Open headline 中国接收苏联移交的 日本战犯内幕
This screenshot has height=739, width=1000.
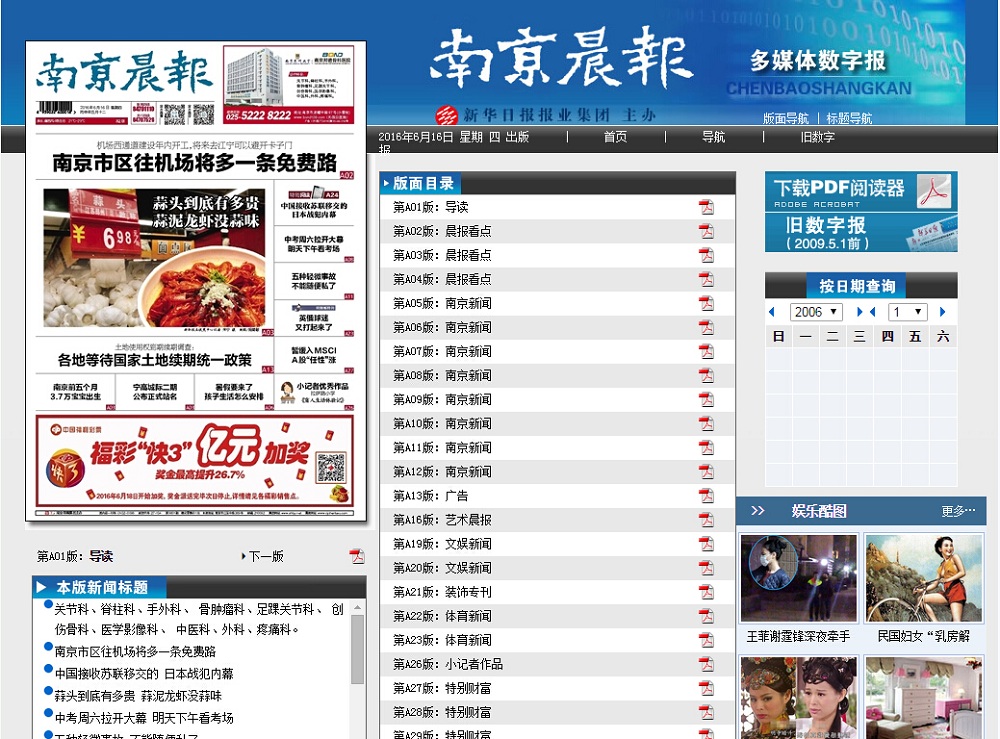(x=144, y=674)
